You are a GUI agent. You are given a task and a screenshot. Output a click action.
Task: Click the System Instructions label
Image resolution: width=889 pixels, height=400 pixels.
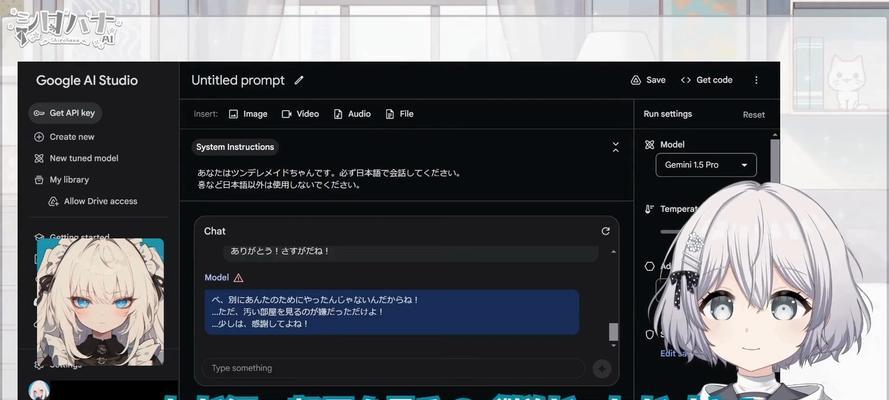tap(235, 147)
